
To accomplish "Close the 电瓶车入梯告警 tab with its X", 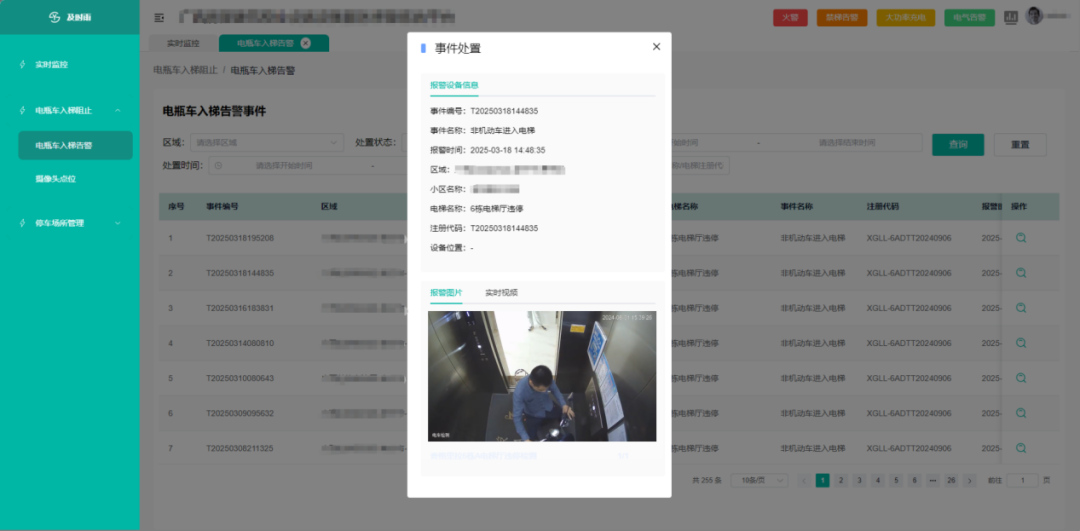I will (305, 43).
